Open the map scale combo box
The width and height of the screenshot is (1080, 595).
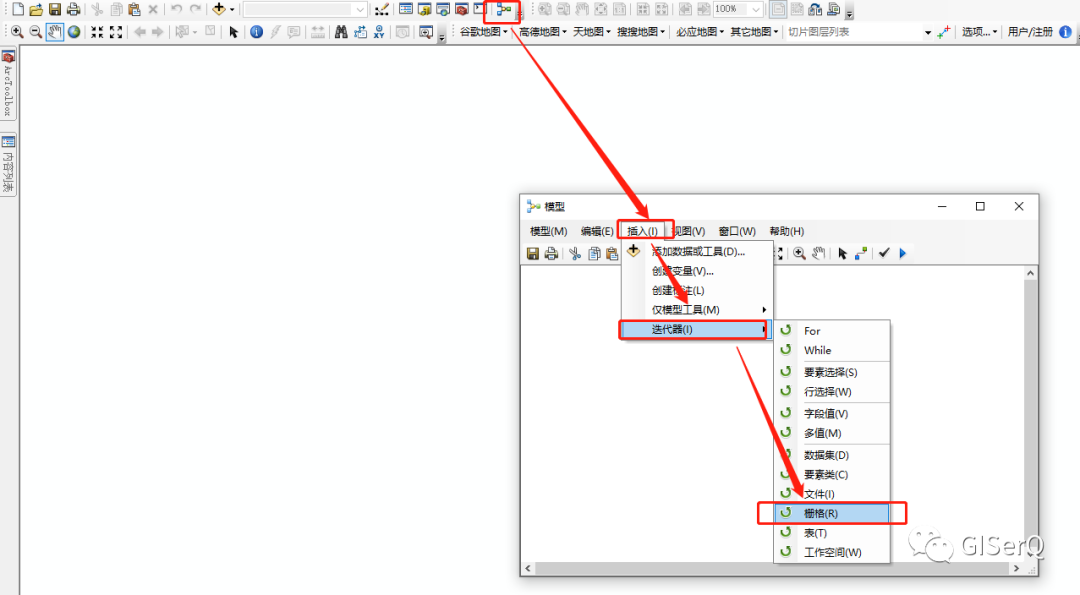click(304, 10)
